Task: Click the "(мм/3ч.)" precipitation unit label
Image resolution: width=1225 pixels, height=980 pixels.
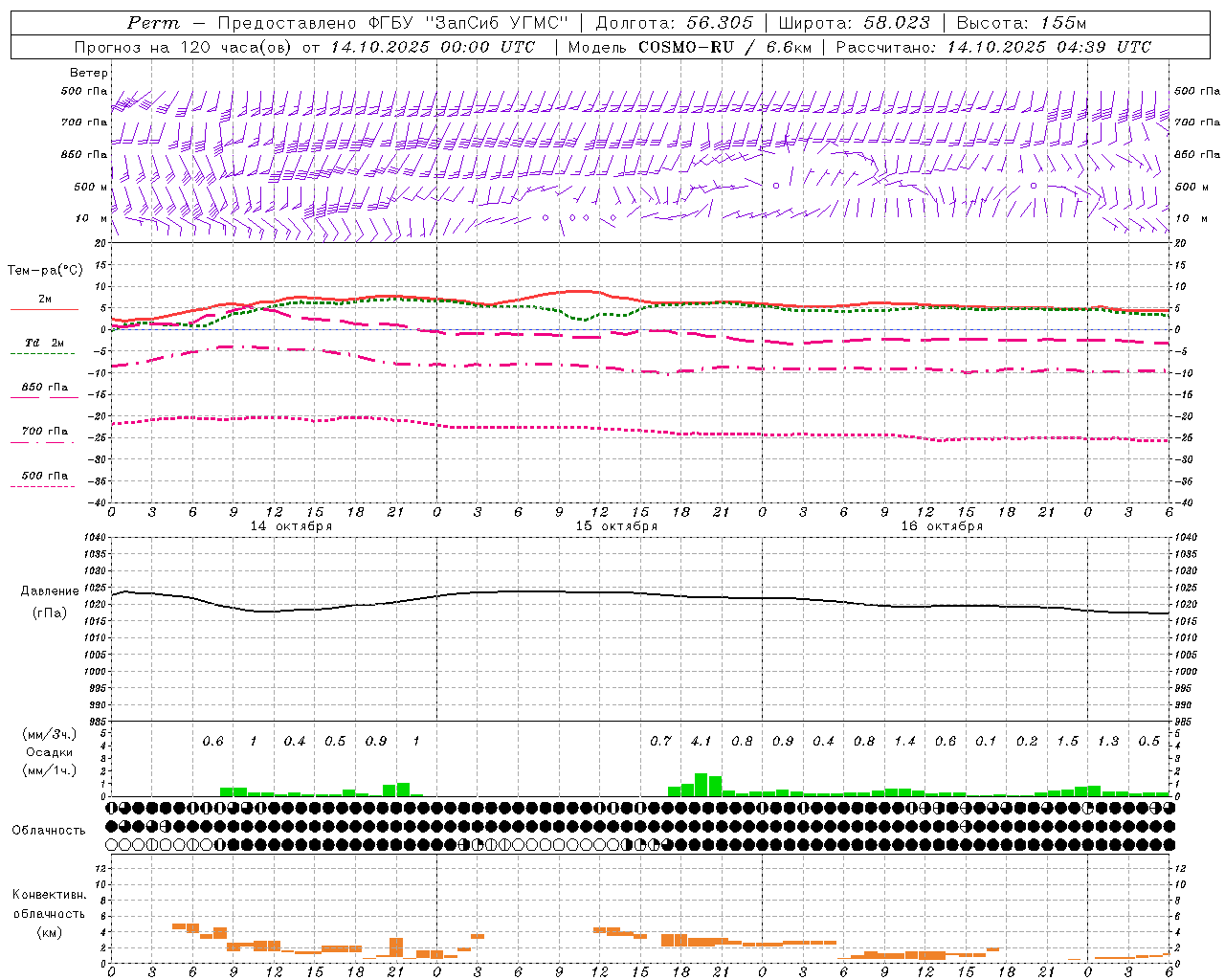Action: point(49,734)
